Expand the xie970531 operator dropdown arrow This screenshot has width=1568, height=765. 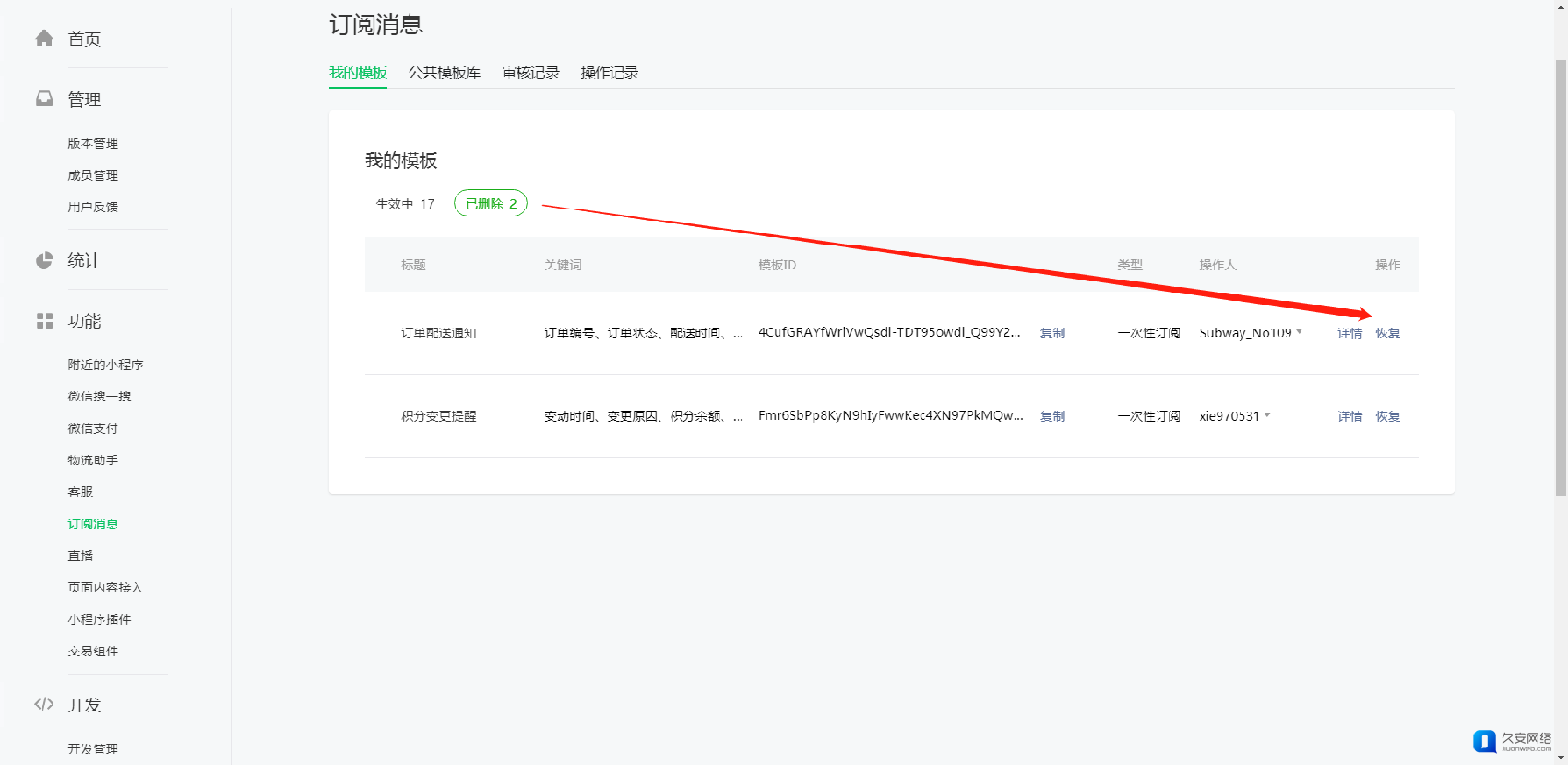[1268, 415]
